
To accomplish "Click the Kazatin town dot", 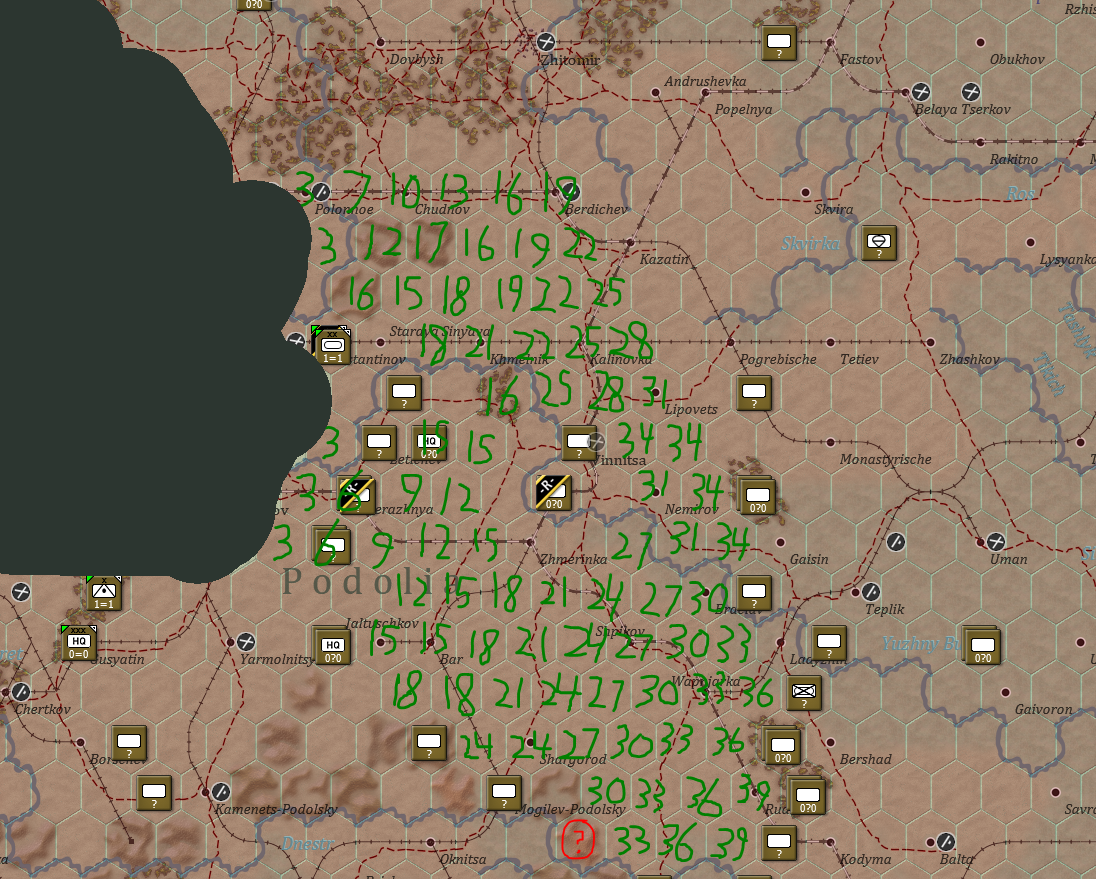I will [630, 242].
